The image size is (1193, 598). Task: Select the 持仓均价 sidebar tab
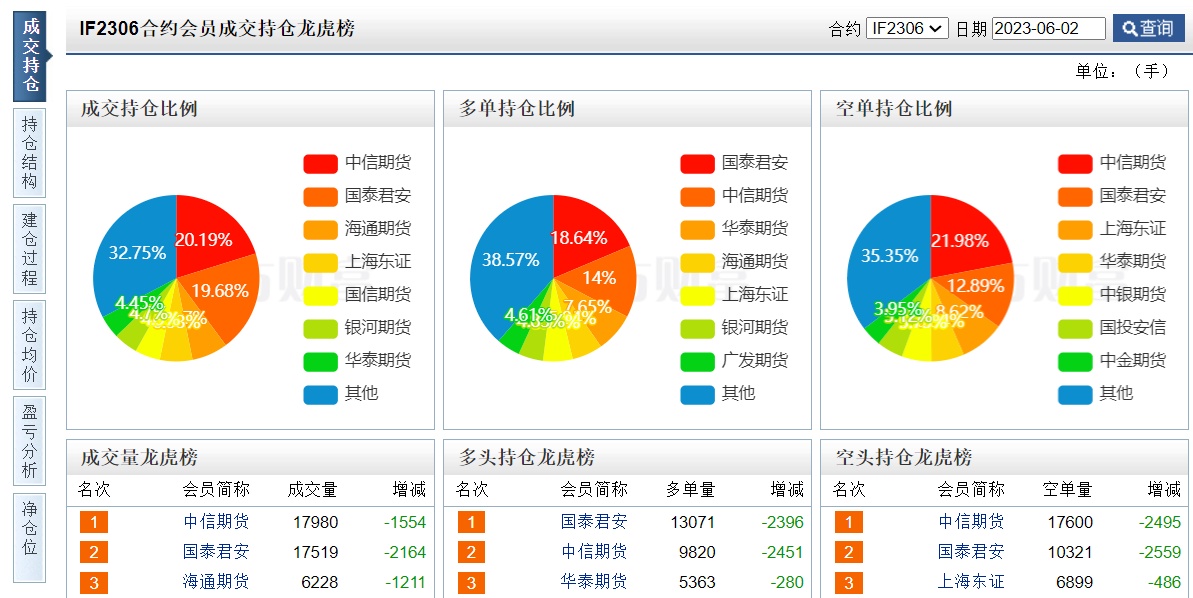click(x=30, y=345)
